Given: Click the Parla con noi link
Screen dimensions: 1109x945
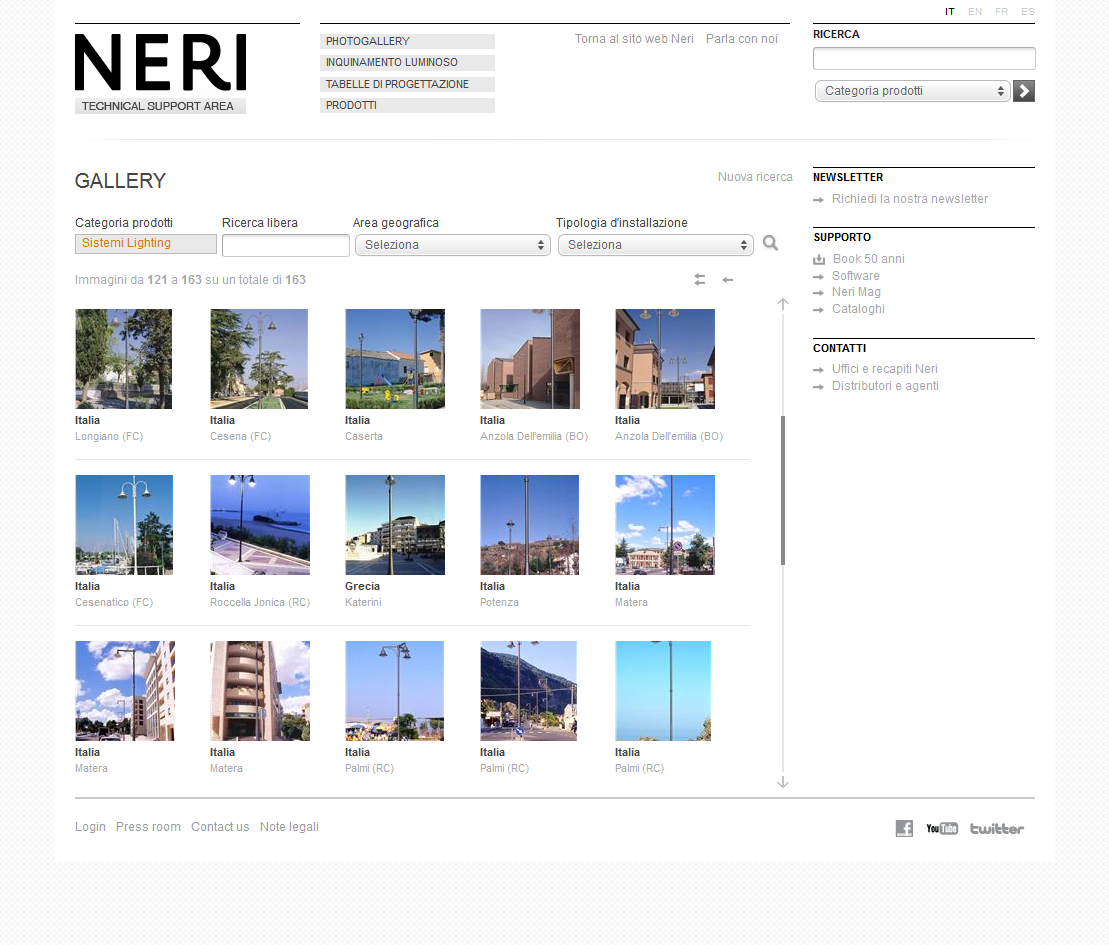Looking at the screenshot, I should pyautogui.click(x=742, y=39).
